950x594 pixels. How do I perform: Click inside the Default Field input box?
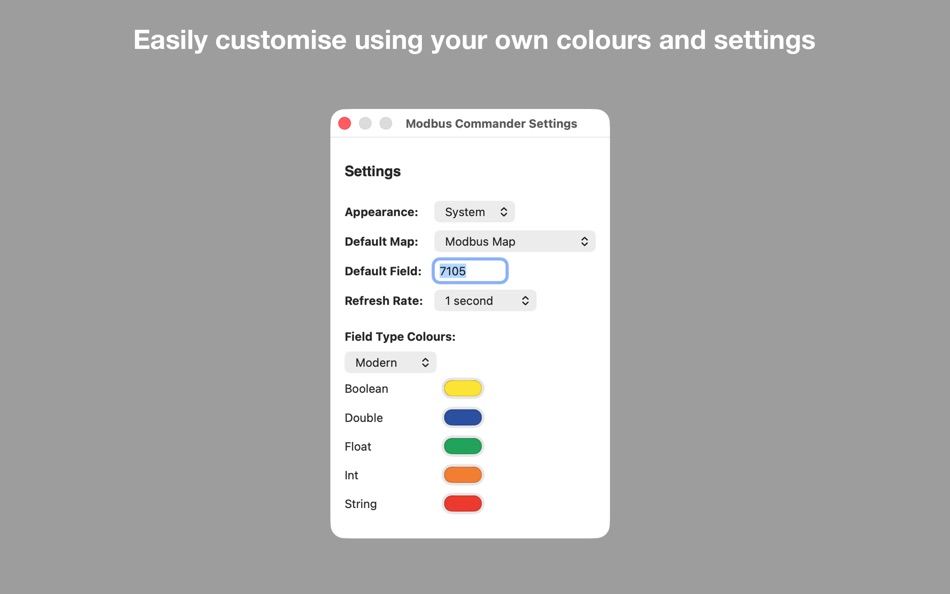470,270
